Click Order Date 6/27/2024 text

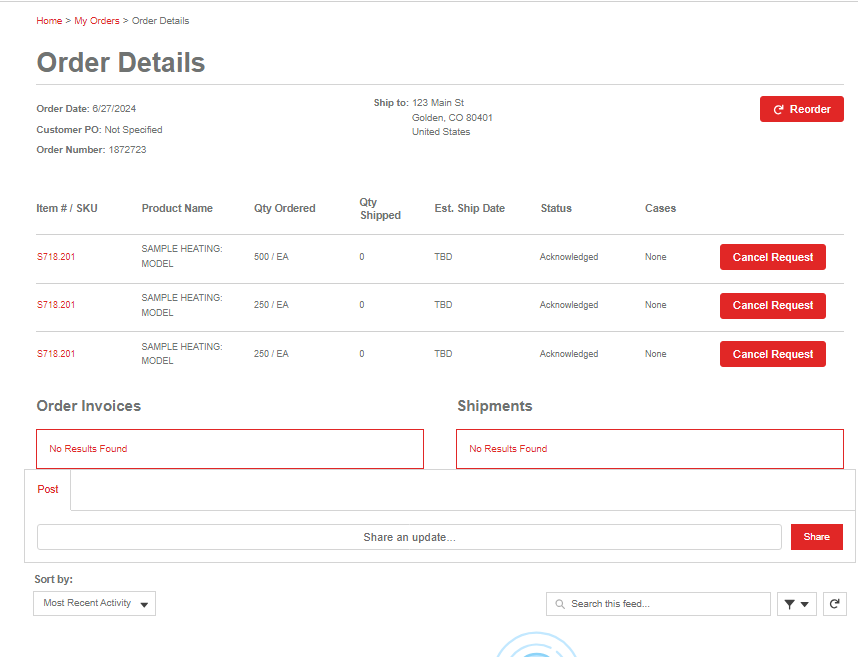[x=86, y=109]
